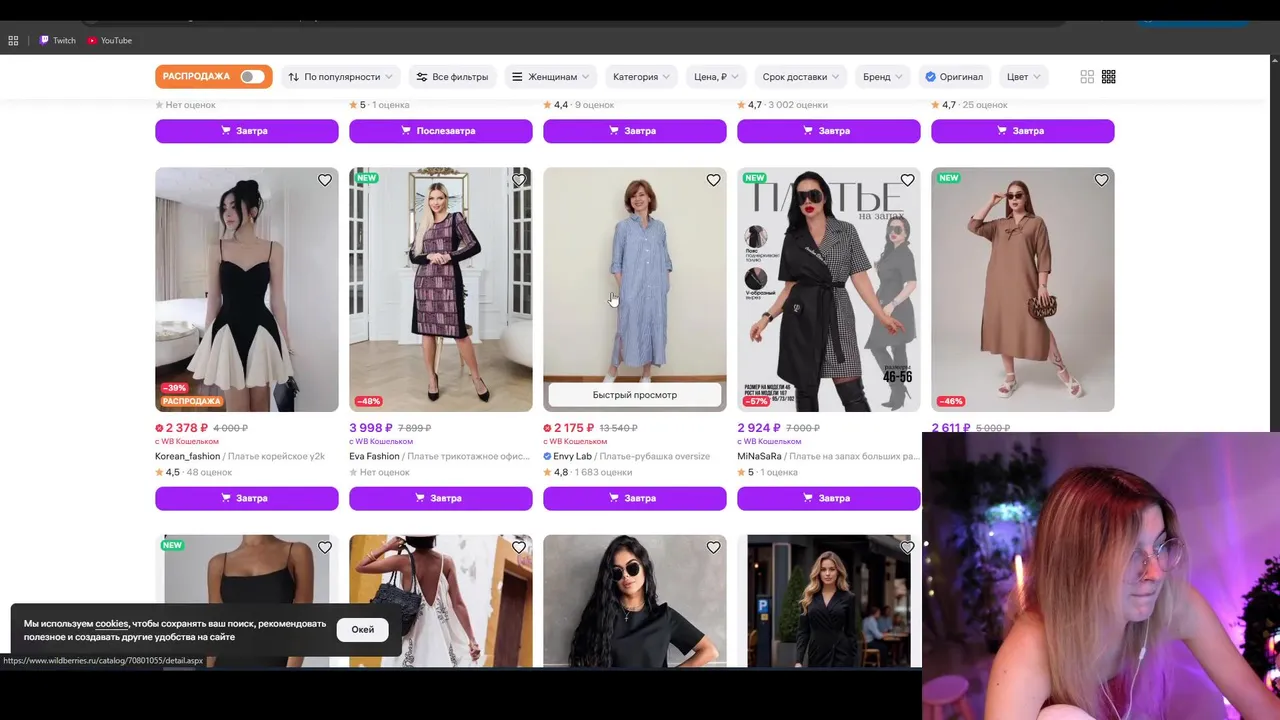This screenshot has height=720, width=1280.
Task: Favorite the white backless dress, bottom row
Action: (x=519, y=548)
